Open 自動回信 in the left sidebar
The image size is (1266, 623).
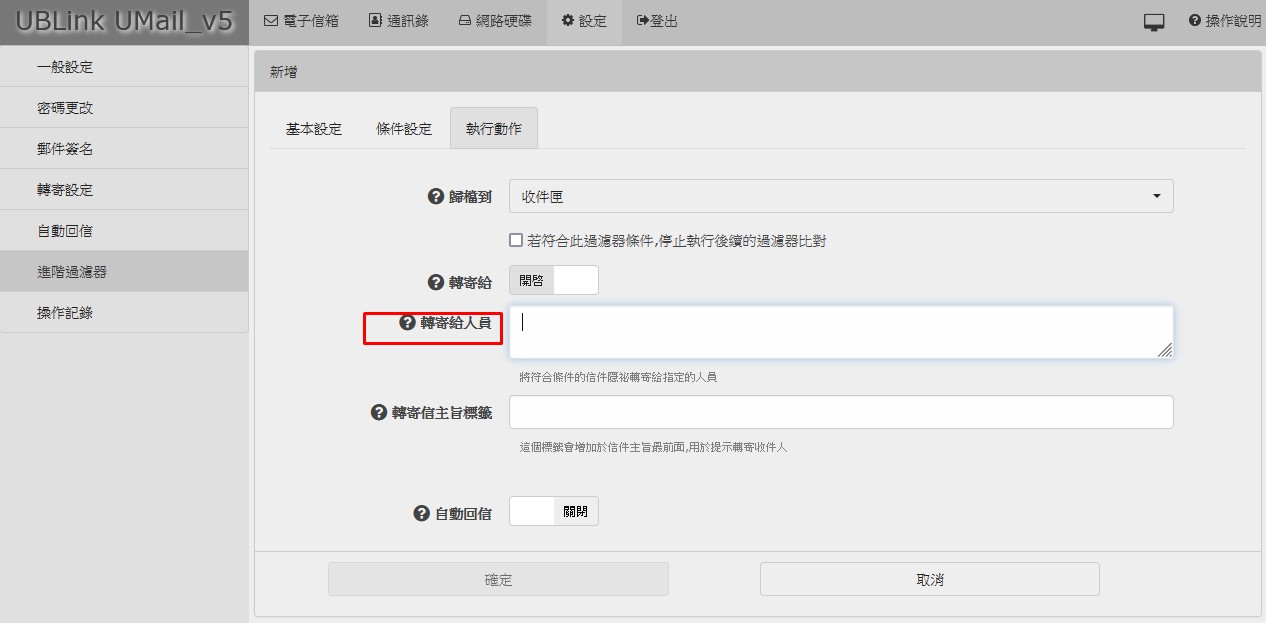tap(65, 231)
